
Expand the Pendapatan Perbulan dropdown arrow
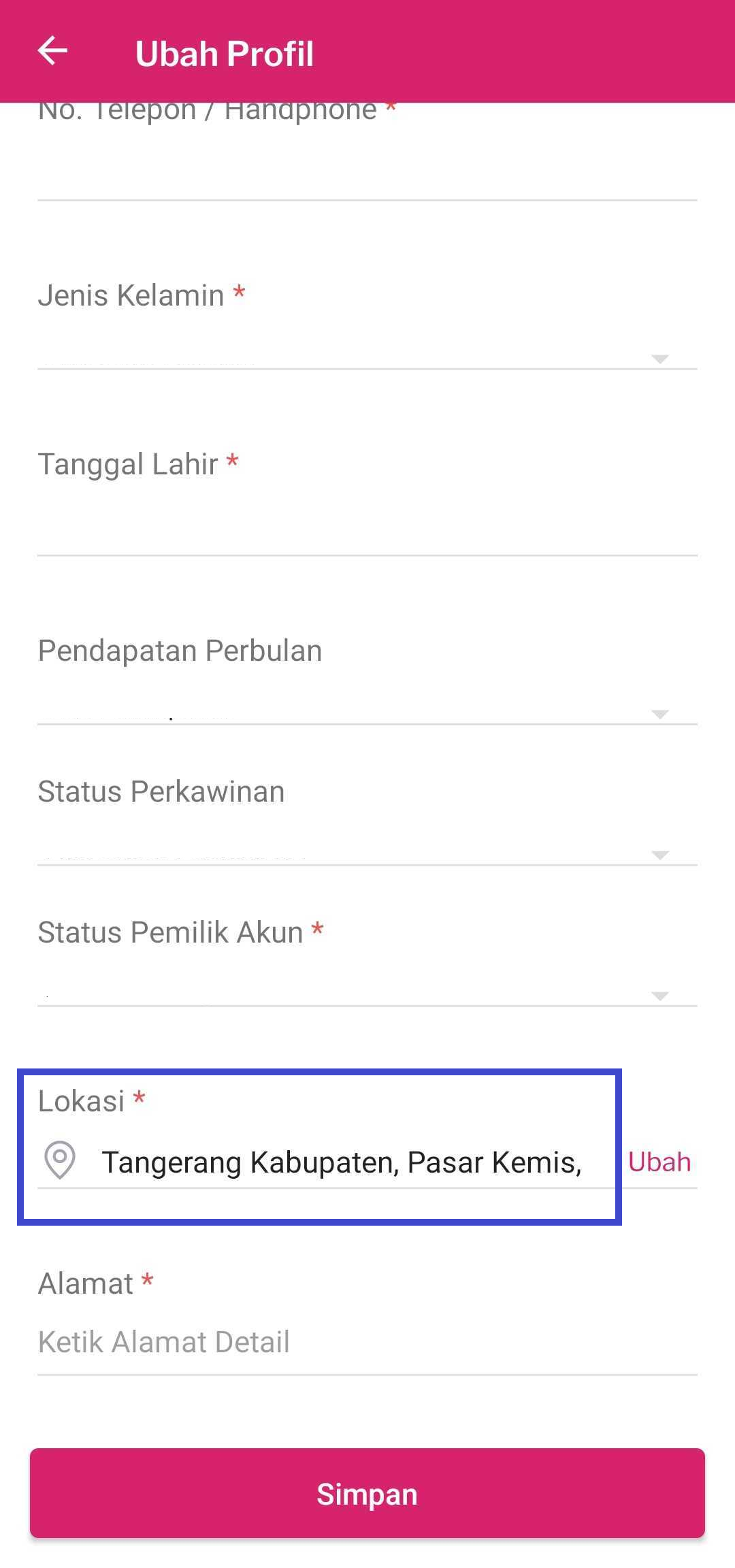(x=659, y=714)
